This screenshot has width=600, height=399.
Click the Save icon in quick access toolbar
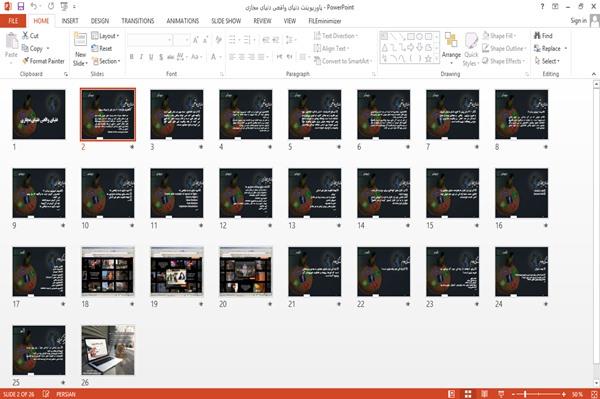pyautogui.click(x=21, y=6)
